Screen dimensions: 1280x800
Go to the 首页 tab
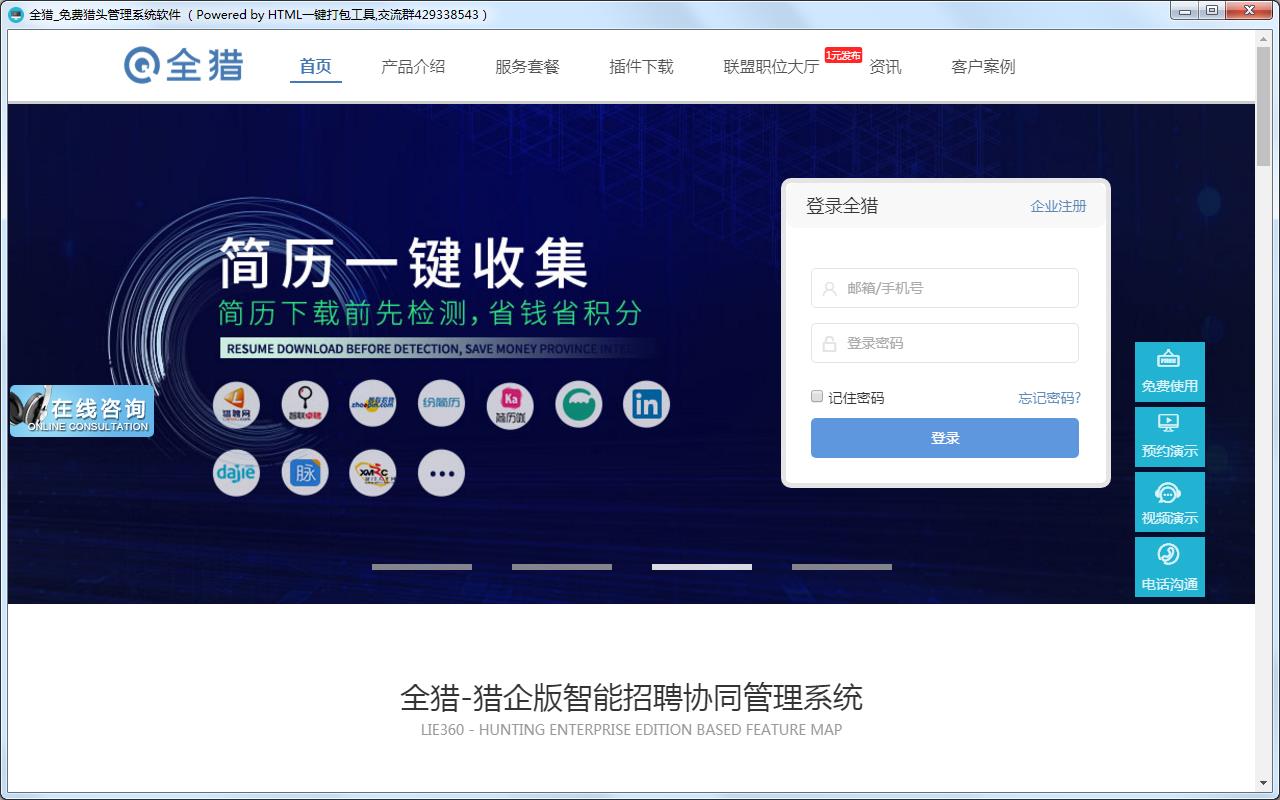tap(315, 67)
